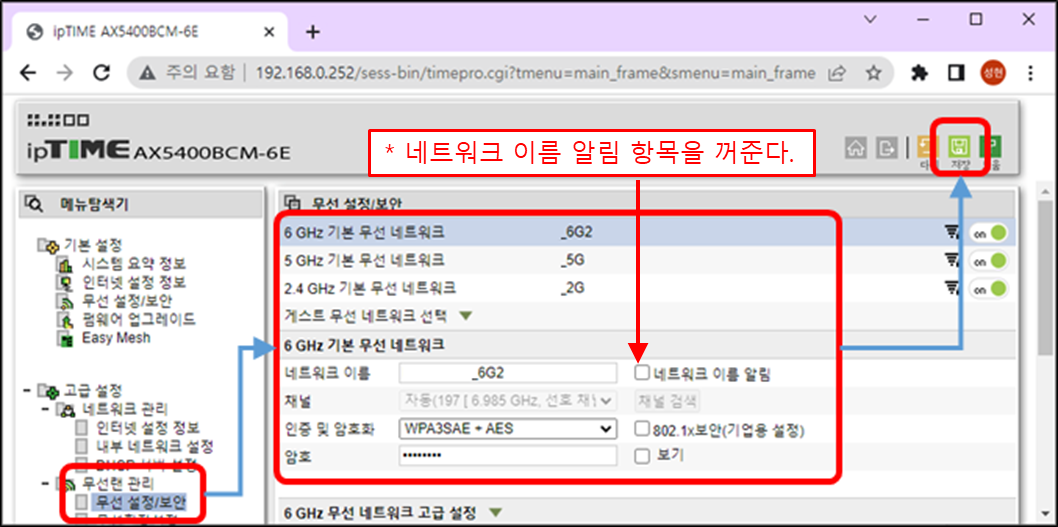Open the Chrome profile avatar
The height and width of the screenshot is (527, 1058).
click(x=993, y=73)
